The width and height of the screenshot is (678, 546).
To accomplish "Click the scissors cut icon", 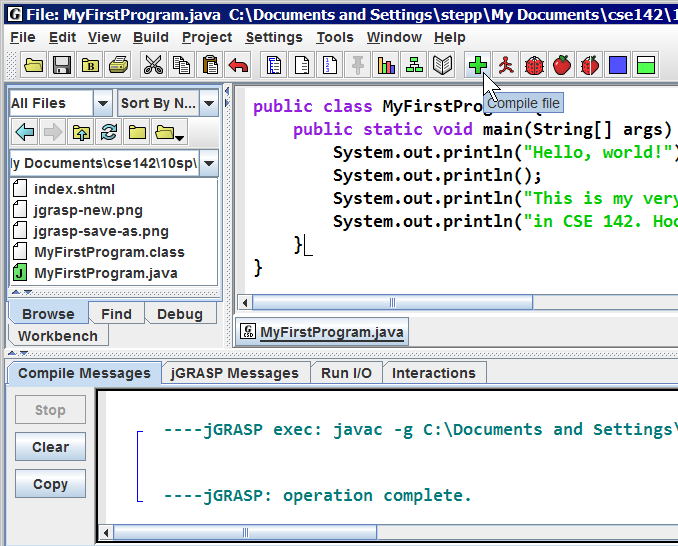I will (153, 66).
